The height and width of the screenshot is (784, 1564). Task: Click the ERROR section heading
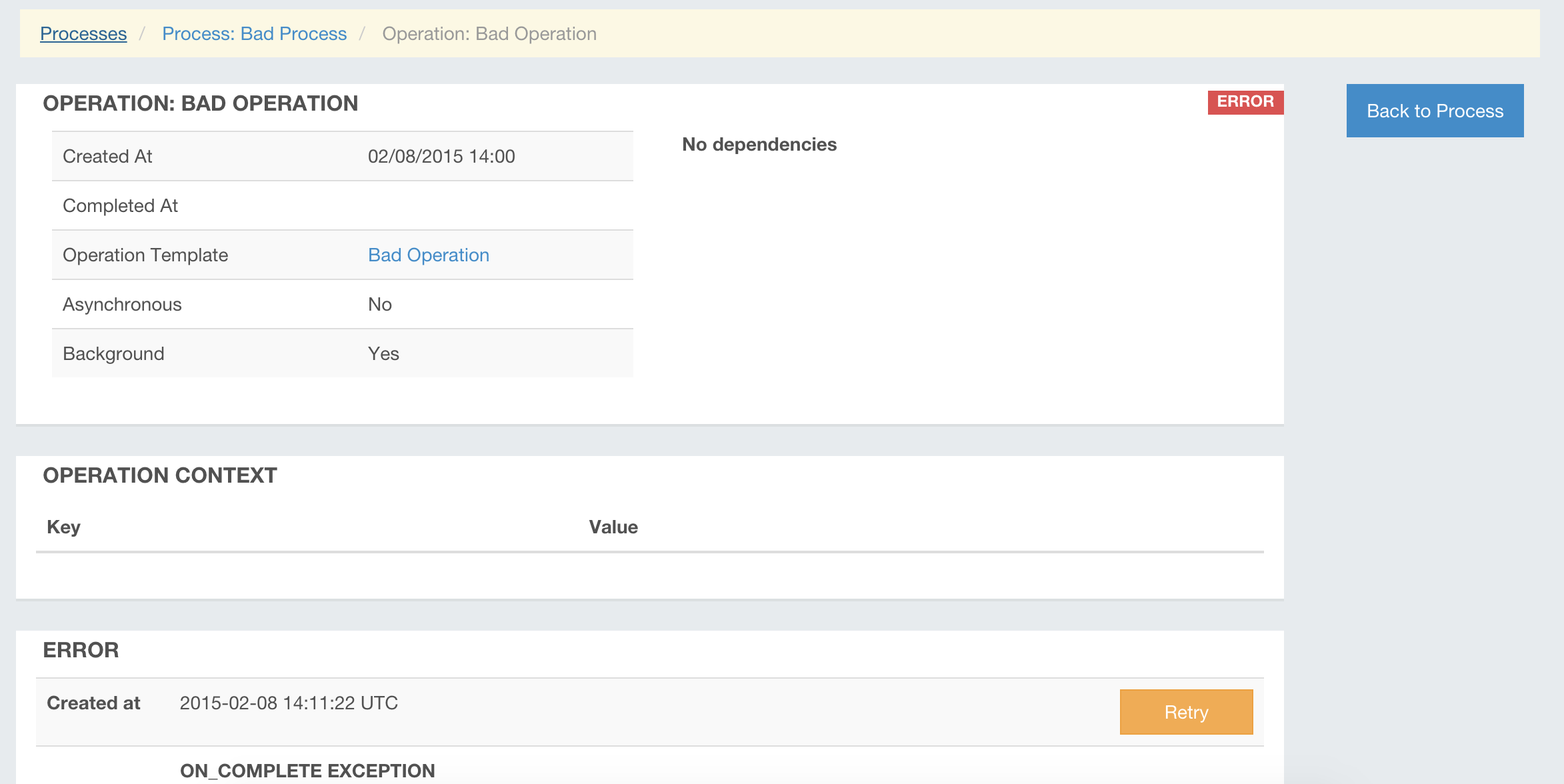(81, 650)
